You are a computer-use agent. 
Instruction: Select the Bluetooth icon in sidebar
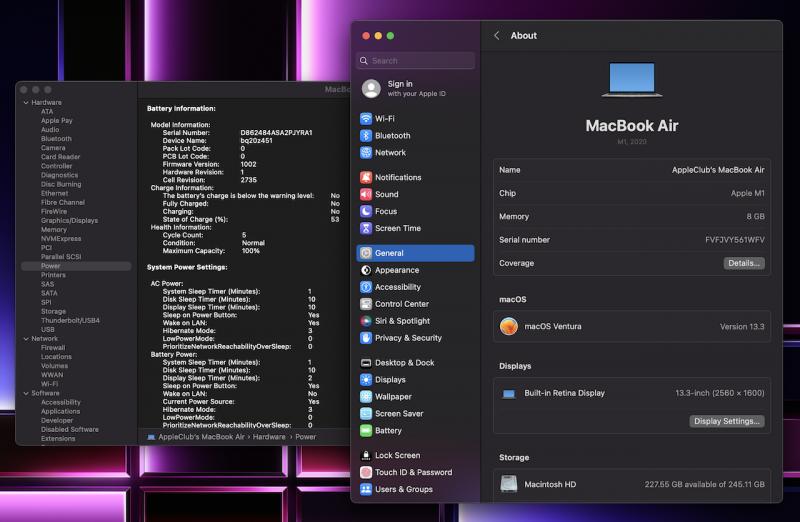pos(367,136)
